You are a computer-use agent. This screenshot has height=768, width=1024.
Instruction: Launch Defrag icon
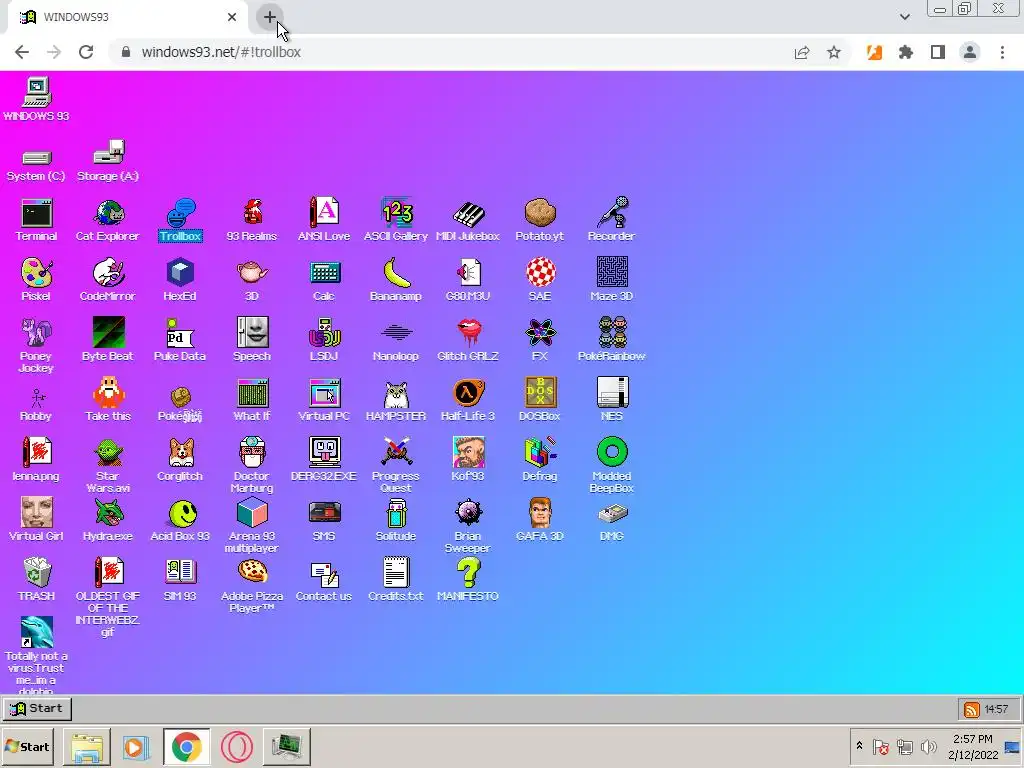click(x=539, y=460)
